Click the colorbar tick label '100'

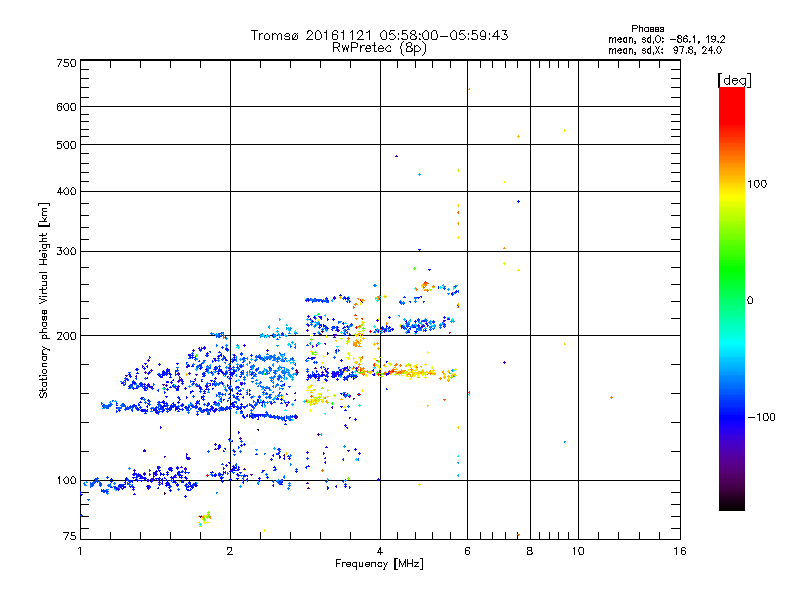757,184
